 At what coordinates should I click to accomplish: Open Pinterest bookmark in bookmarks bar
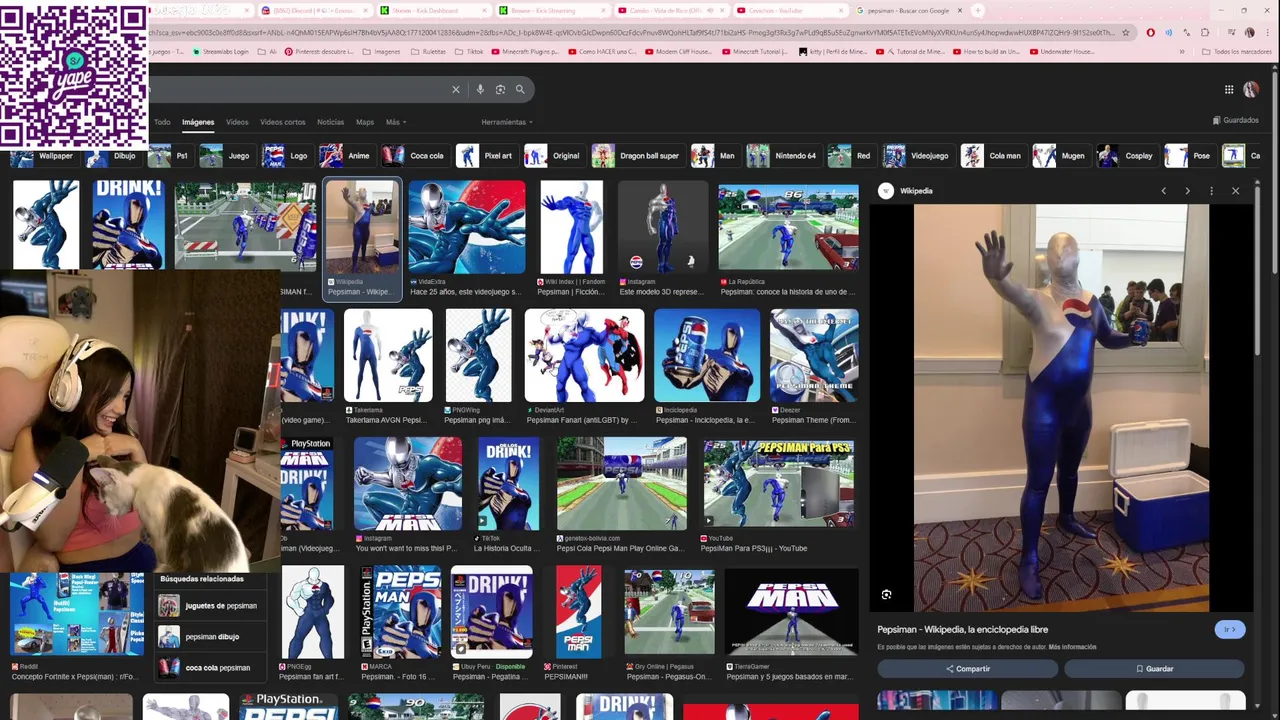(318, 51)
